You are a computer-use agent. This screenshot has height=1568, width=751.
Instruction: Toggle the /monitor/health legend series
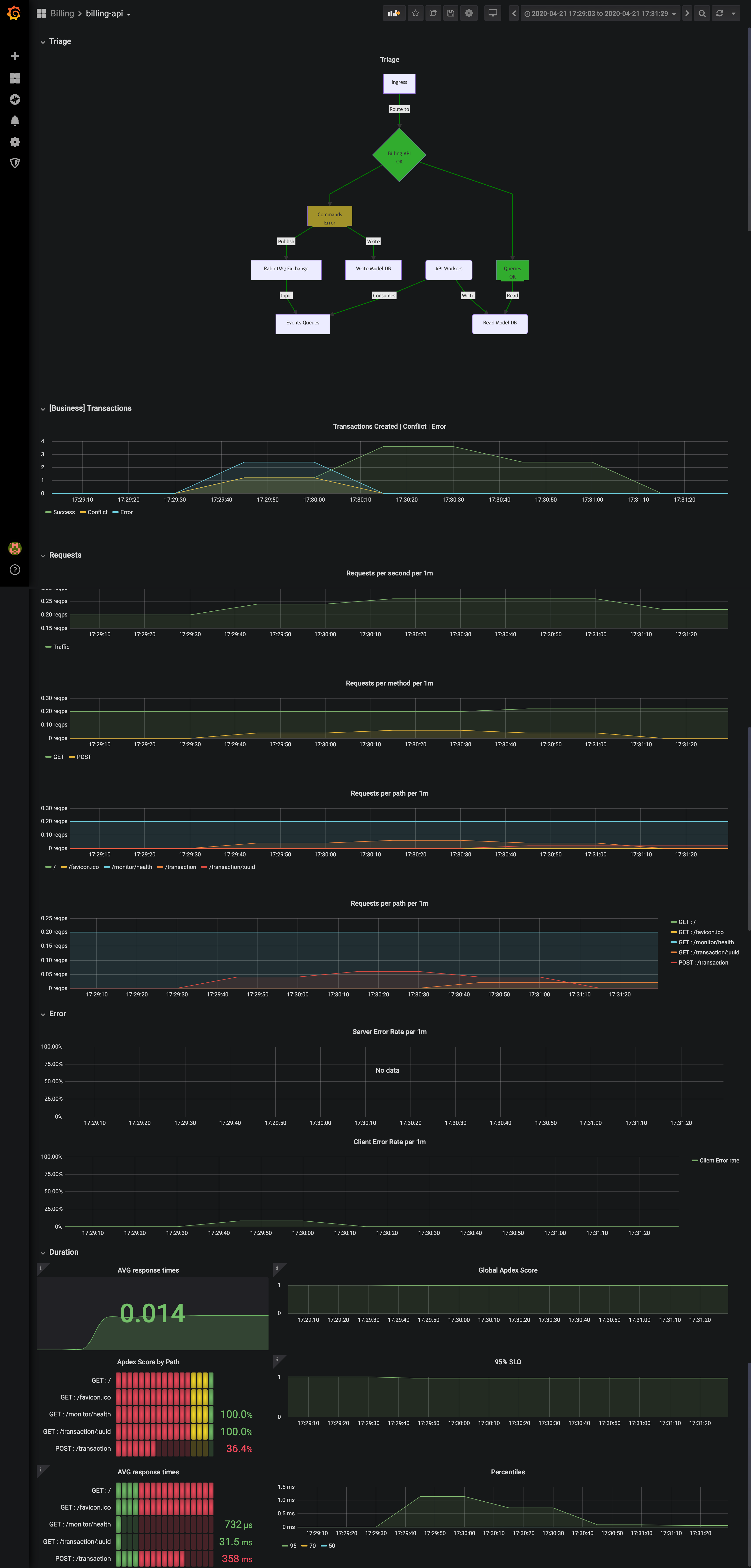[x=132, y=867]
